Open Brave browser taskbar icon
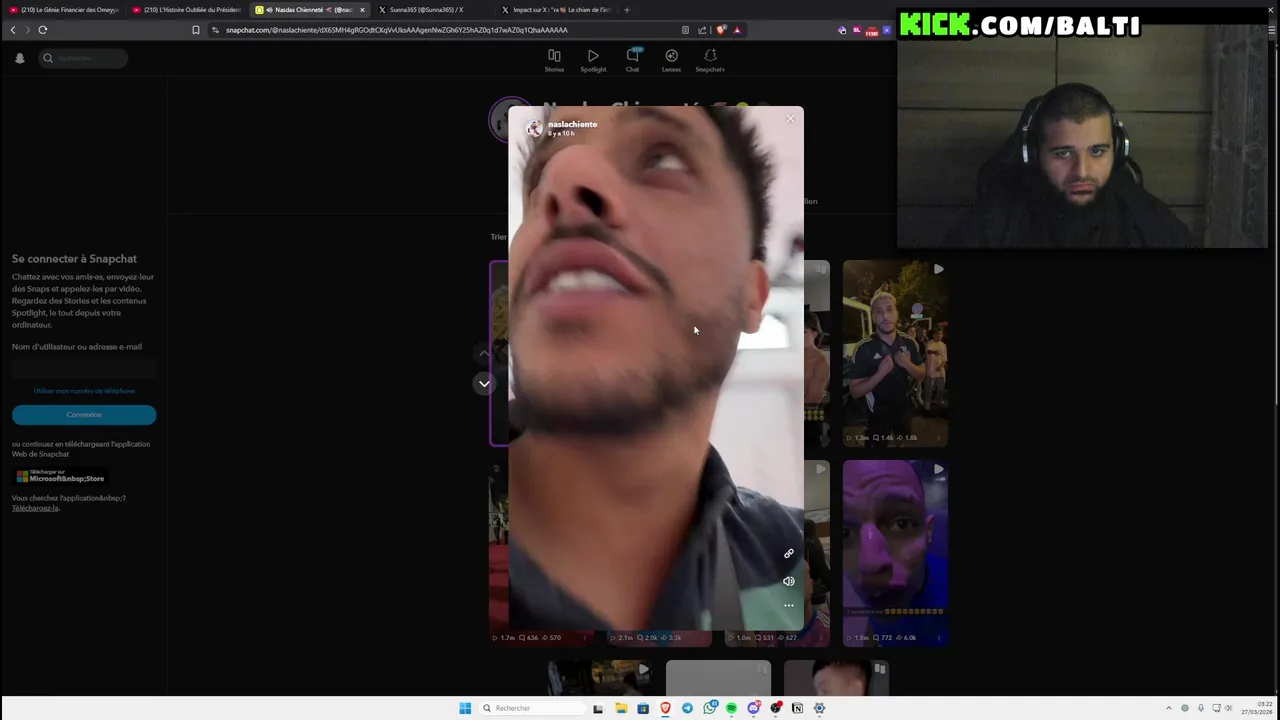 pyautogui.click(x=665, y=708)
